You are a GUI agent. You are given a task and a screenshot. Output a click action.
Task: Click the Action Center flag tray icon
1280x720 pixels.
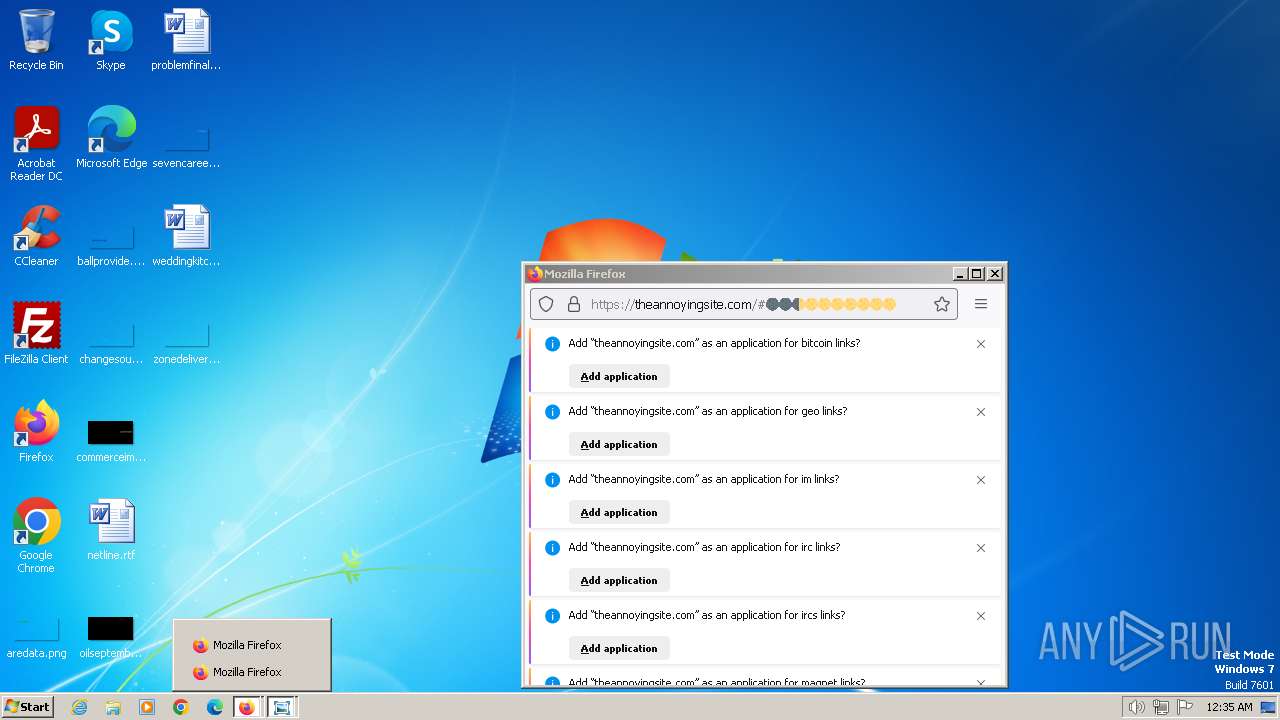1185,707
